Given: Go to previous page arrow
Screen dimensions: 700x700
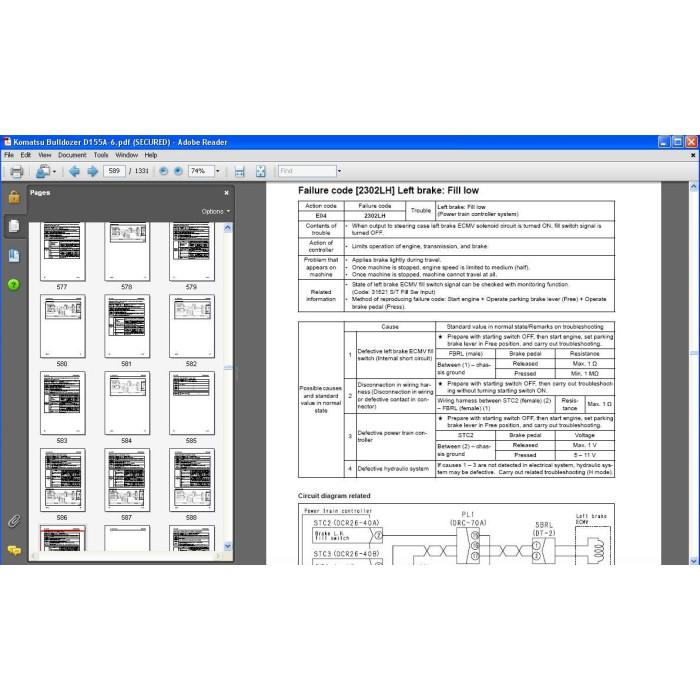Looking at the screenshot, I should click(74, 171).
